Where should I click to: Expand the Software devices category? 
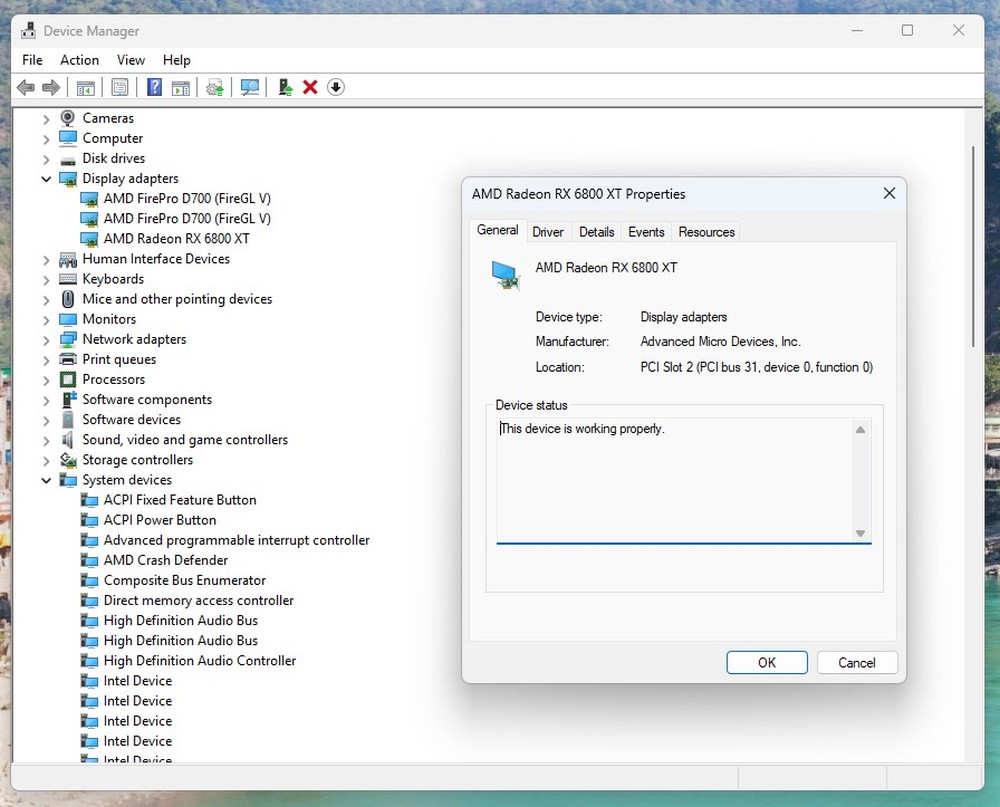tap(46, 420)
